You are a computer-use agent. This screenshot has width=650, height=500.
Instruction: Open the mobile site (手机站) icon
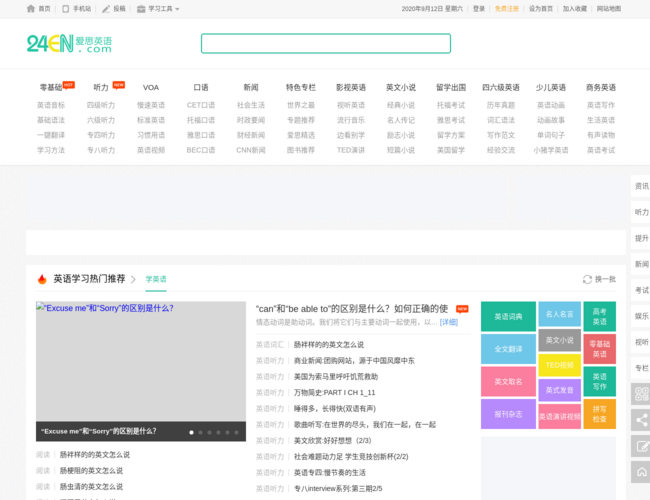pyautogui.click(x=65, y=9)
